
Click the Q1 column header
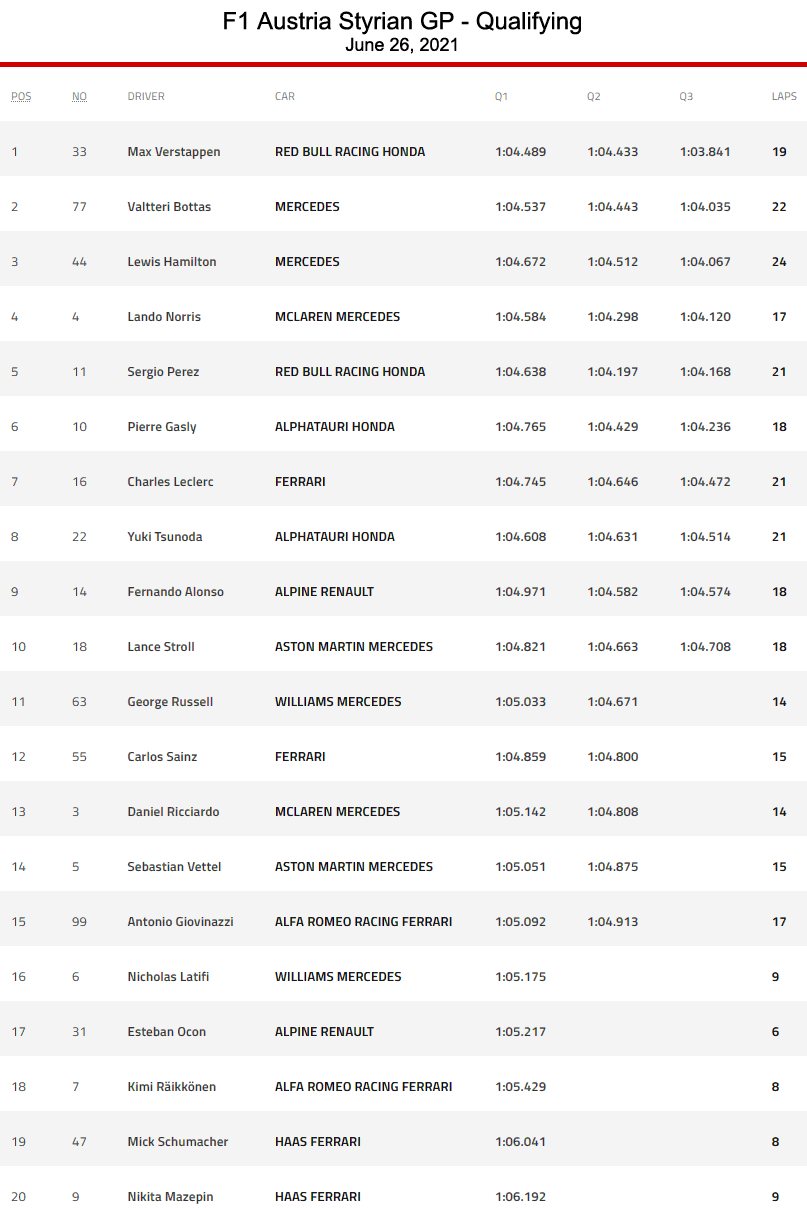(x=501, y=97)
